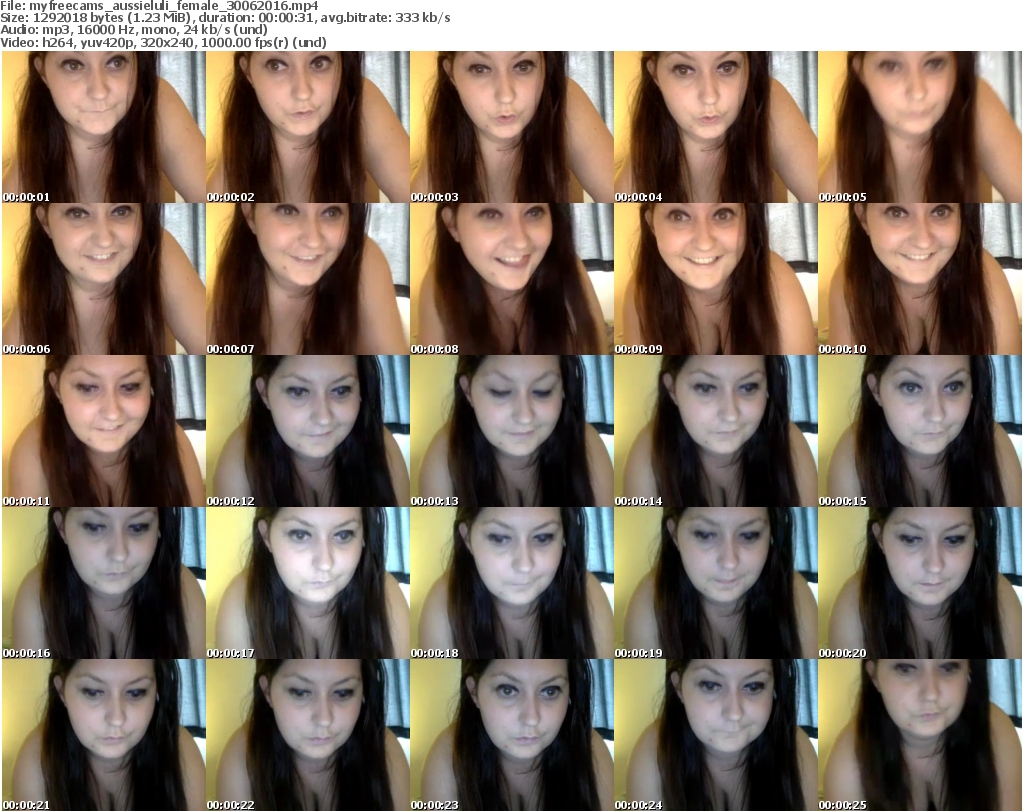This screenshot has width=1024, height=811.
Task: Select the thumbnail stamped 00:00:23
Action: click(511, 735)
